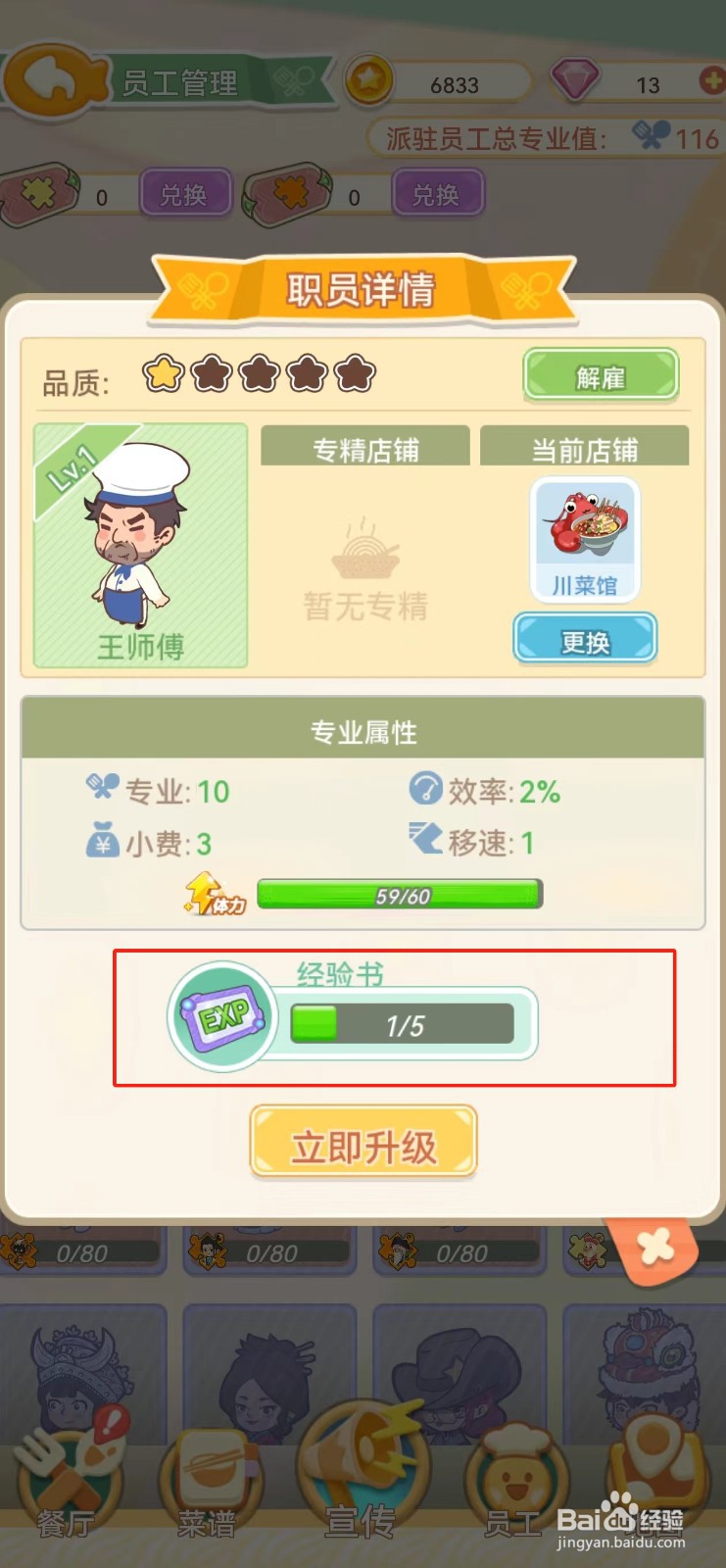Tap the EXP book icon
This screenshot has width=726, height=1568.
[x=223, y=1016]
